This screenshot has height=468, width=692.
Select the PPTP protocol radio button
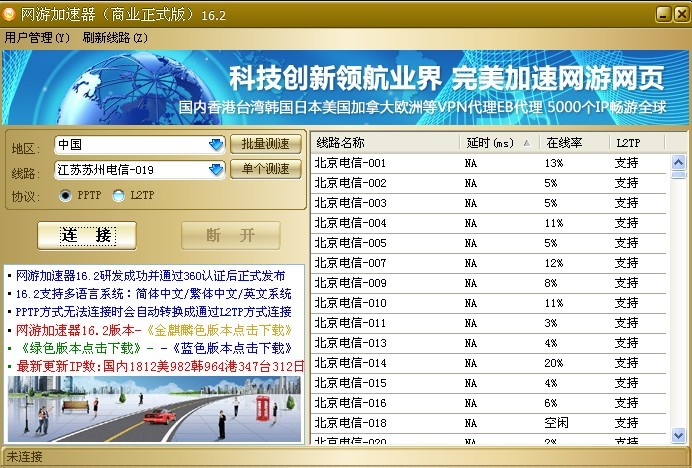pos(65,195)
